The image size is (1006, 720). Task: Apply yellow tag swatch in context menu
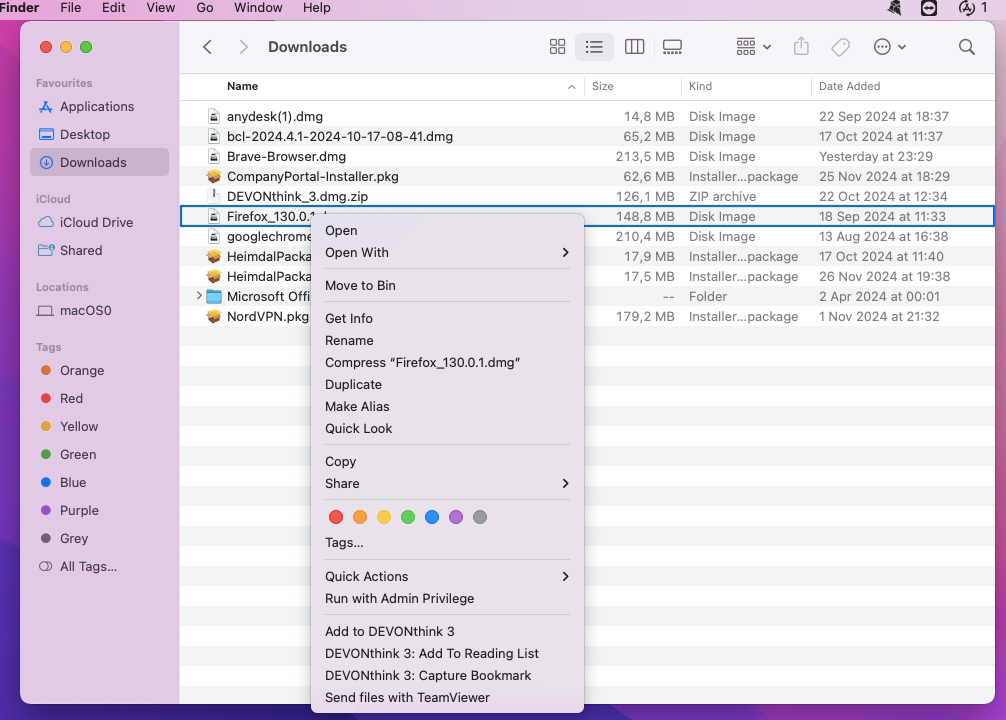click(x=384, y=517)
